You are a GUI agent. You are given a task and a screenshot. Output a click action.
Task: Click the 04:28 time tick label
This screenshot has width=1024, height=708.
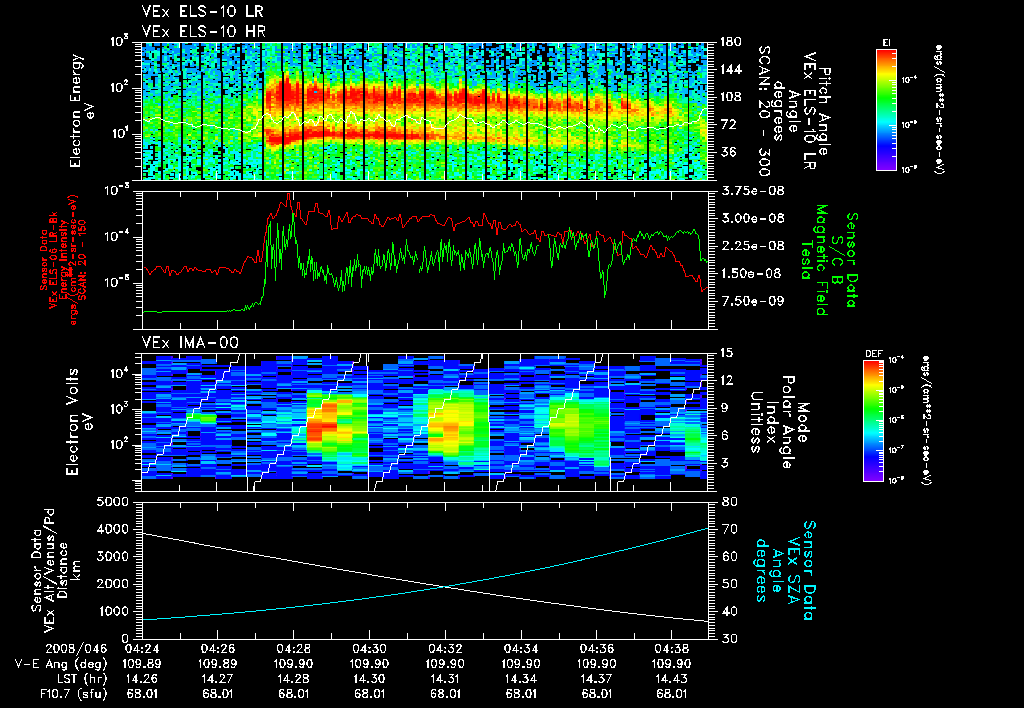(293, 649)
